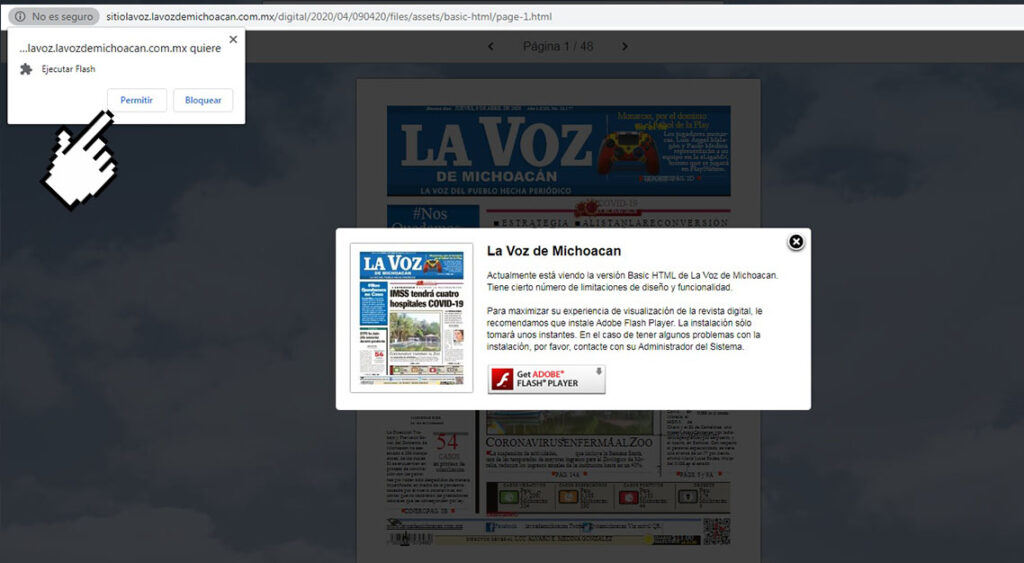Go to previous page with left arrow
The image size is (1024, 563).
(491, 46)
